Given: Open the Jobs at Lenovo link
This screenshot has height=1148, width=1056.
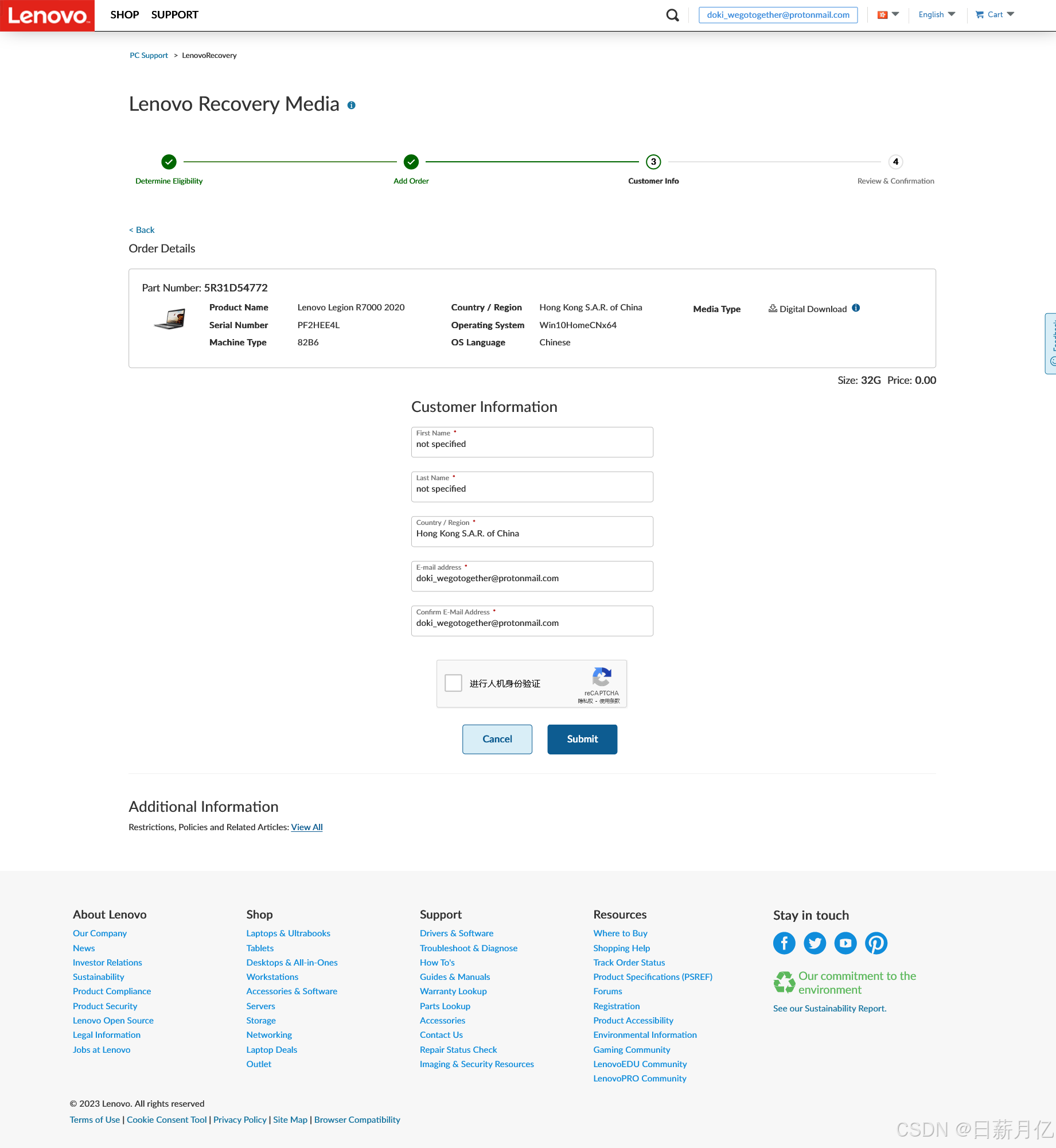Looking at the screenshot, I should [x=102, y=1050].
